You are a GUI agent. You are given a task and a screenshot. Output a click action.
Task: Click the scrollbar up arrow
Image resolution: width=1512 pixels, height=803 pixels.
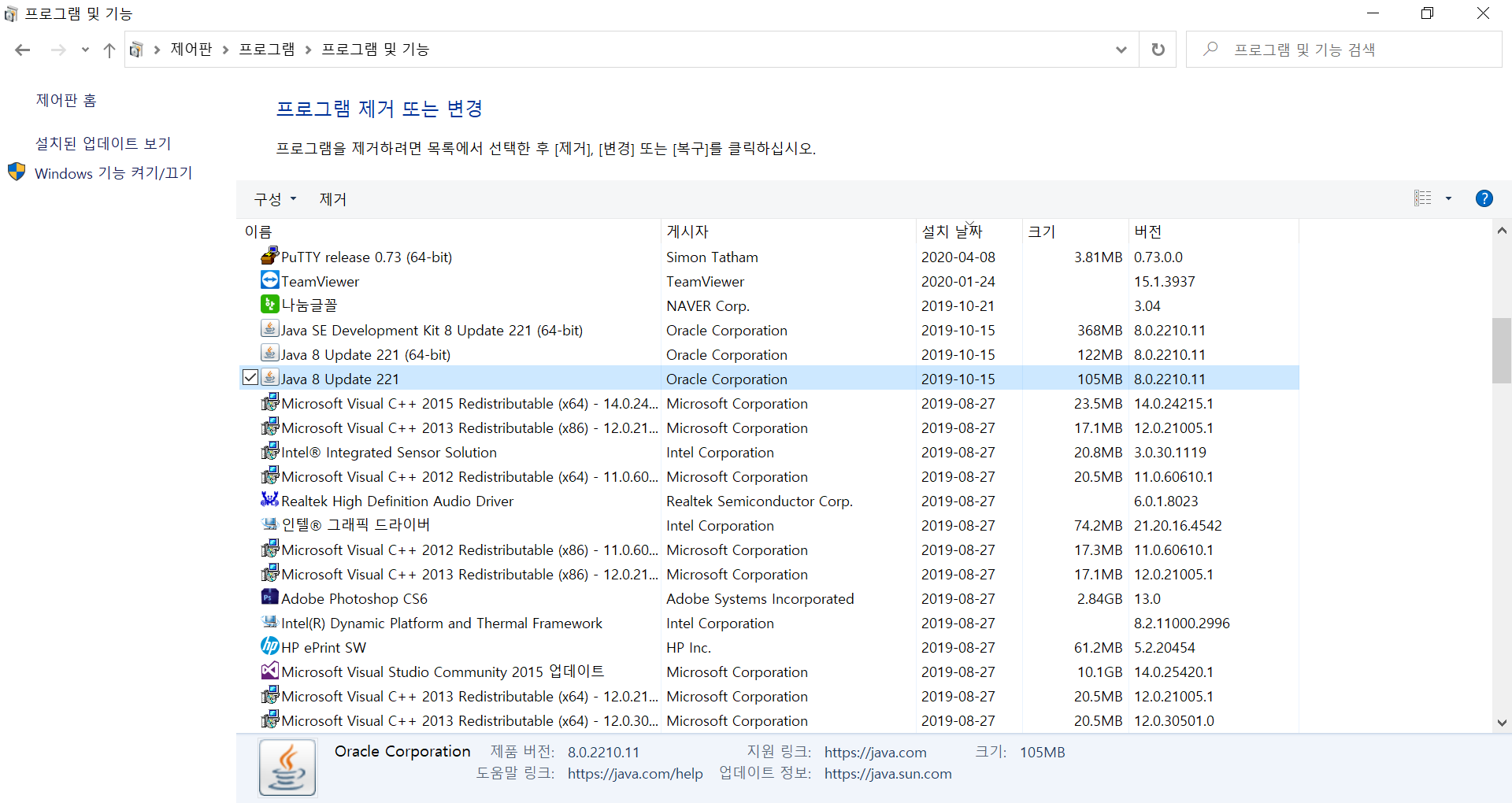[1501, 231]
